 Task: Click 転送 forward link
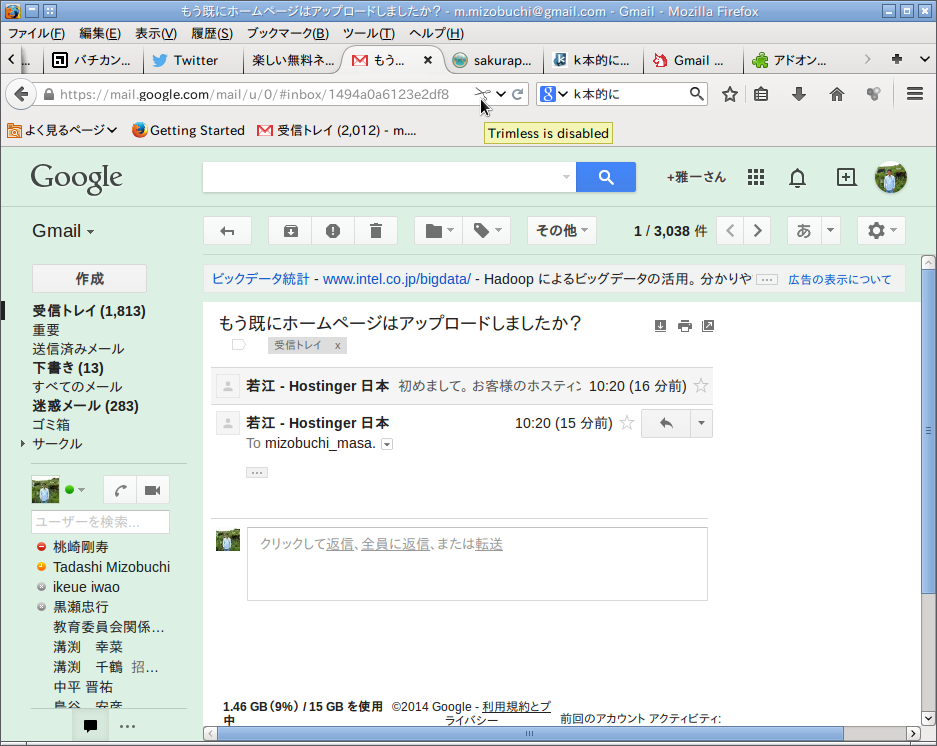click(489, 544)
